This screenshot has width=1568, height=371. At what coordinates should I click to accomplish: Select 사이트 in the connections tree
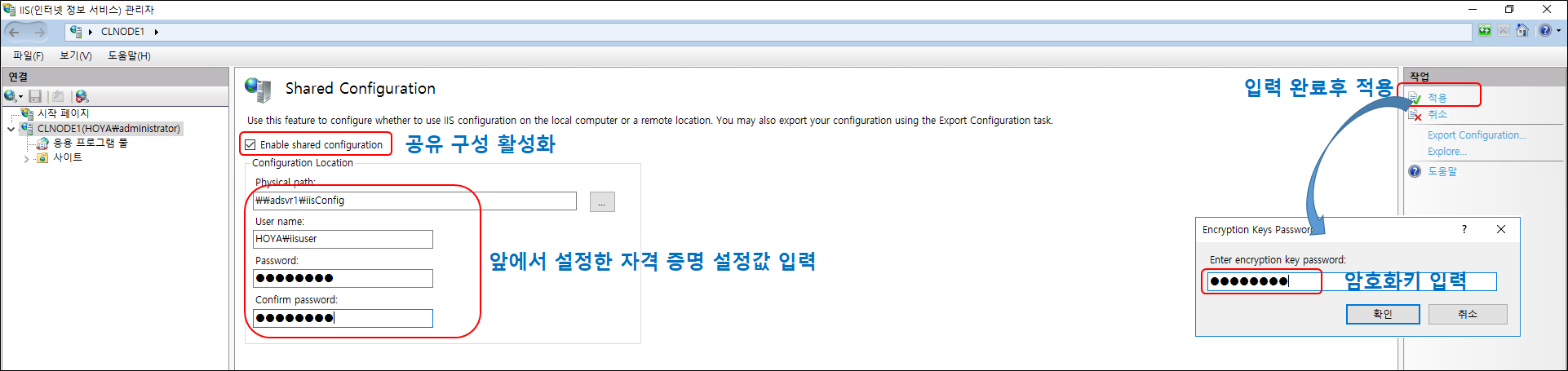click(x=68, y=158)
